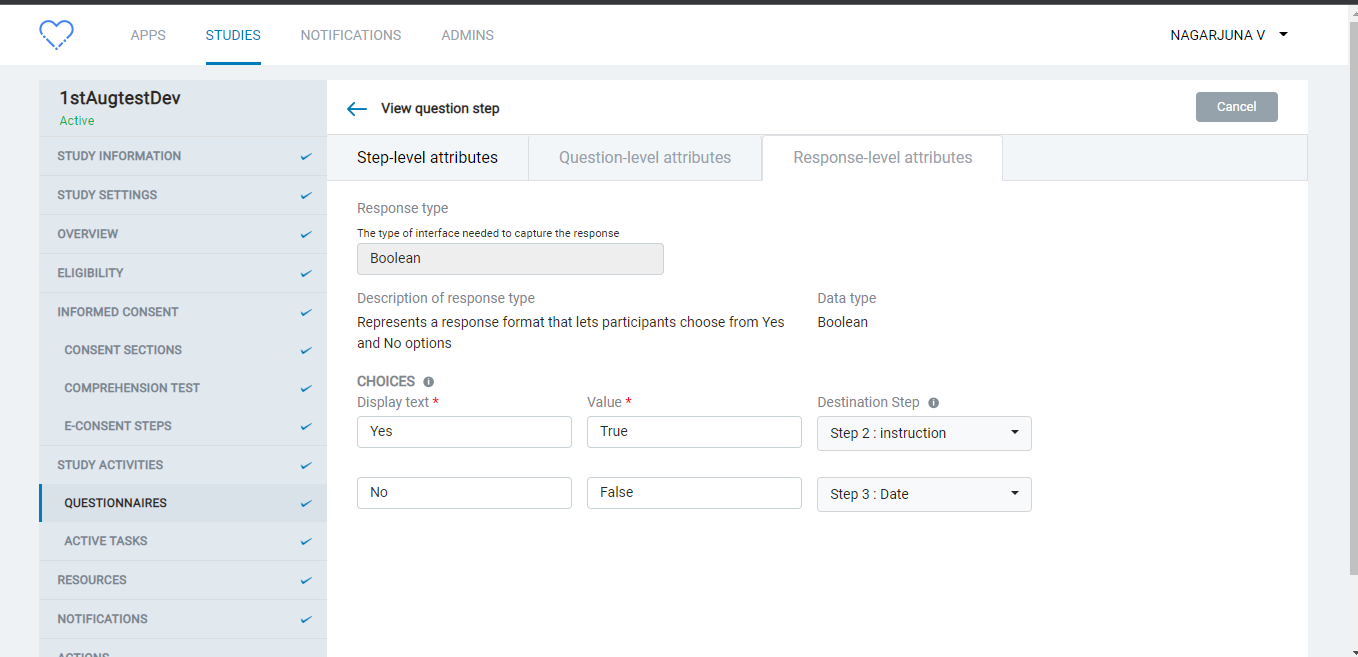Open the ADMINS menu

click(x=468, y=35)
